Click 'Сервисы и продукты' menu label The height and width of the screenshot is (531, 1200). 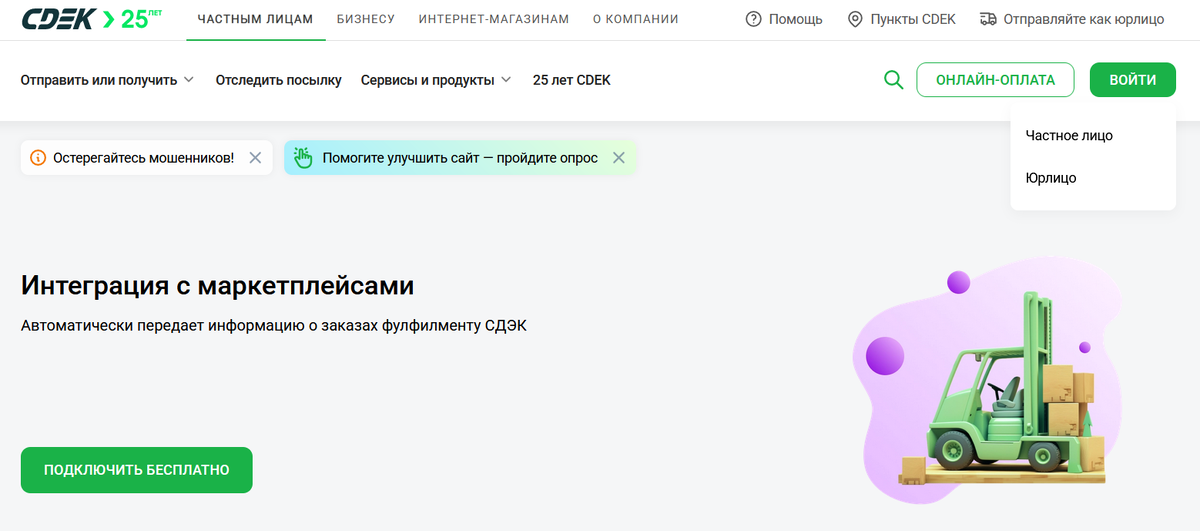pyautogui.click(x=428, y=80)
